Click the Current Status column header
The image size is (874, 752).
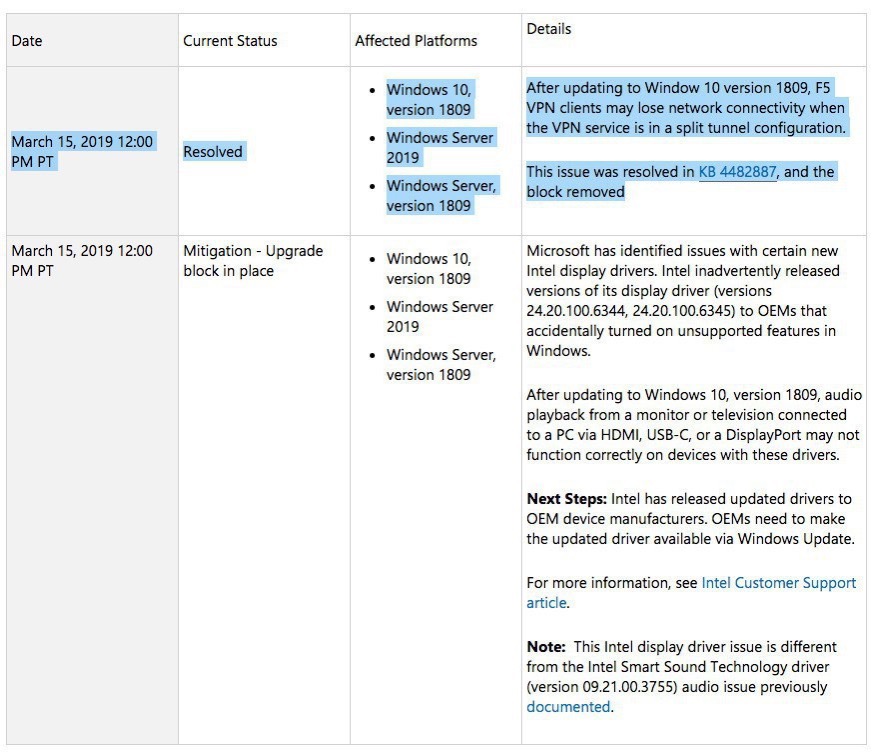(x=230, y=41)
